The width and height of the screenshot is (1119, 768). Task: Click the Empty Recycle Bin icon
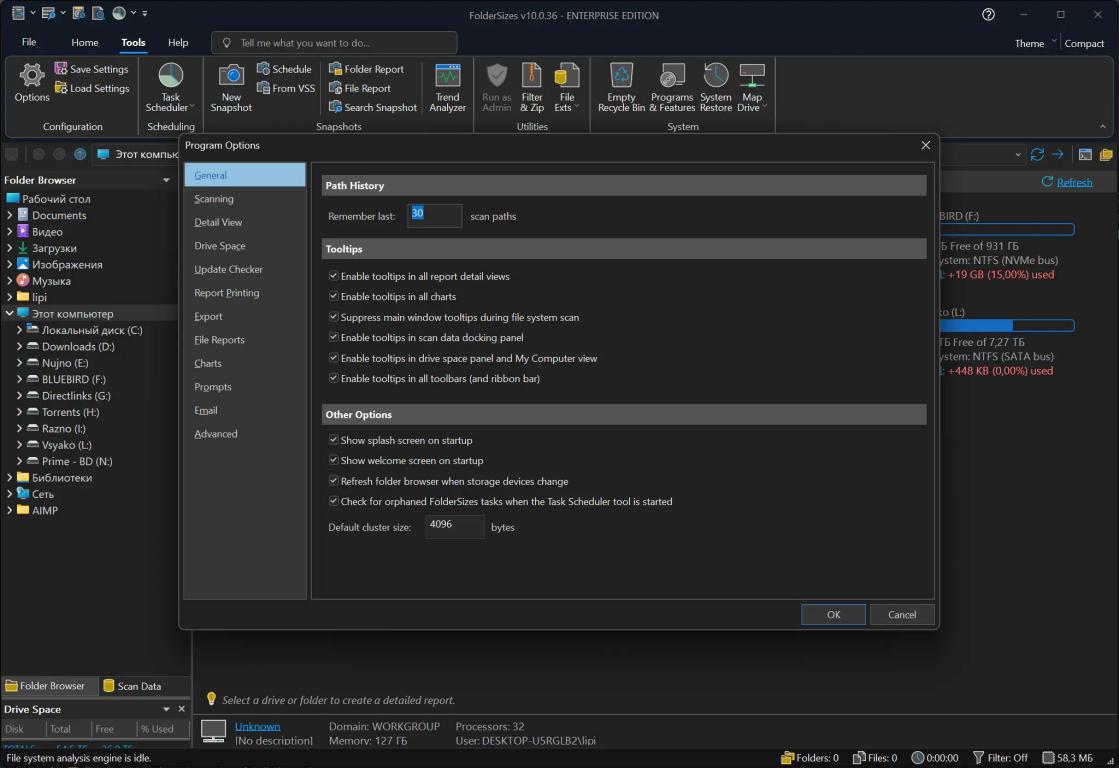click(621, 77)
